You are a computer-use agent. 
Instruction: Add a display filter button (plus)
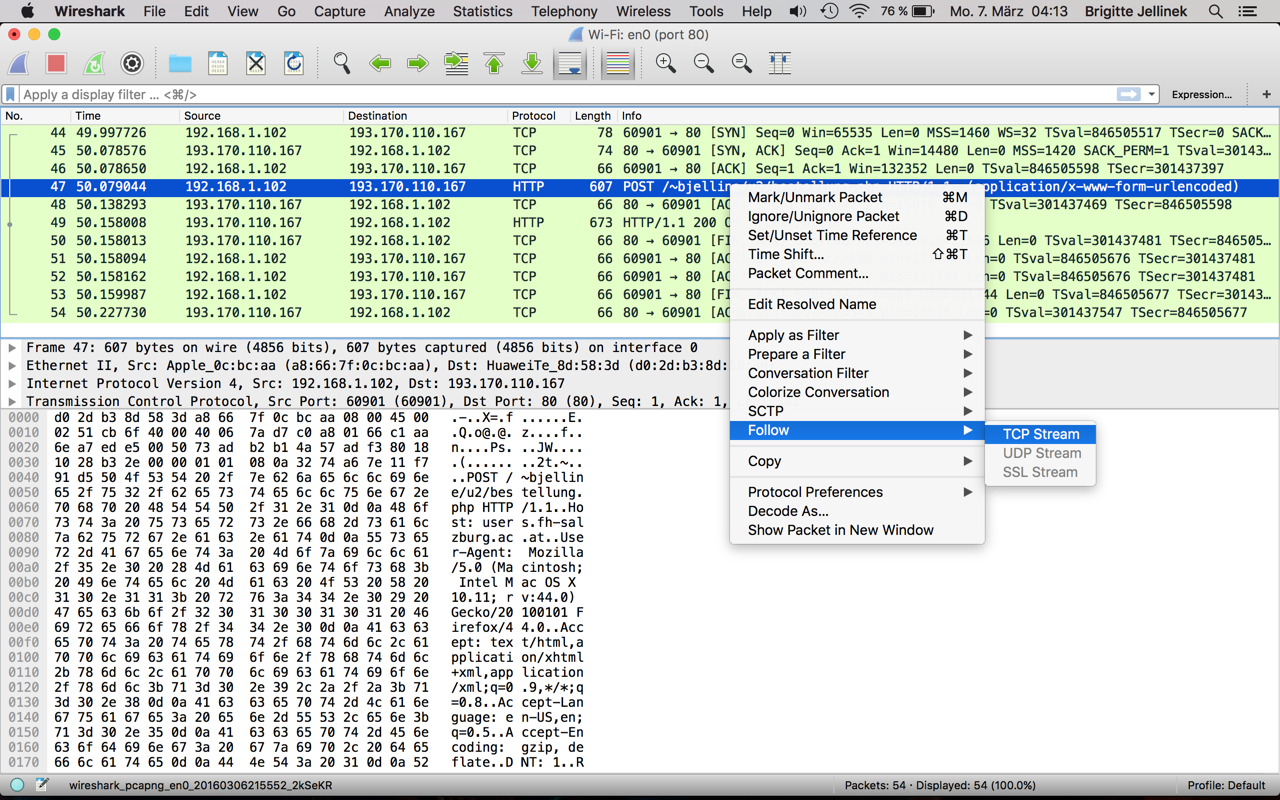[1266, 94]
